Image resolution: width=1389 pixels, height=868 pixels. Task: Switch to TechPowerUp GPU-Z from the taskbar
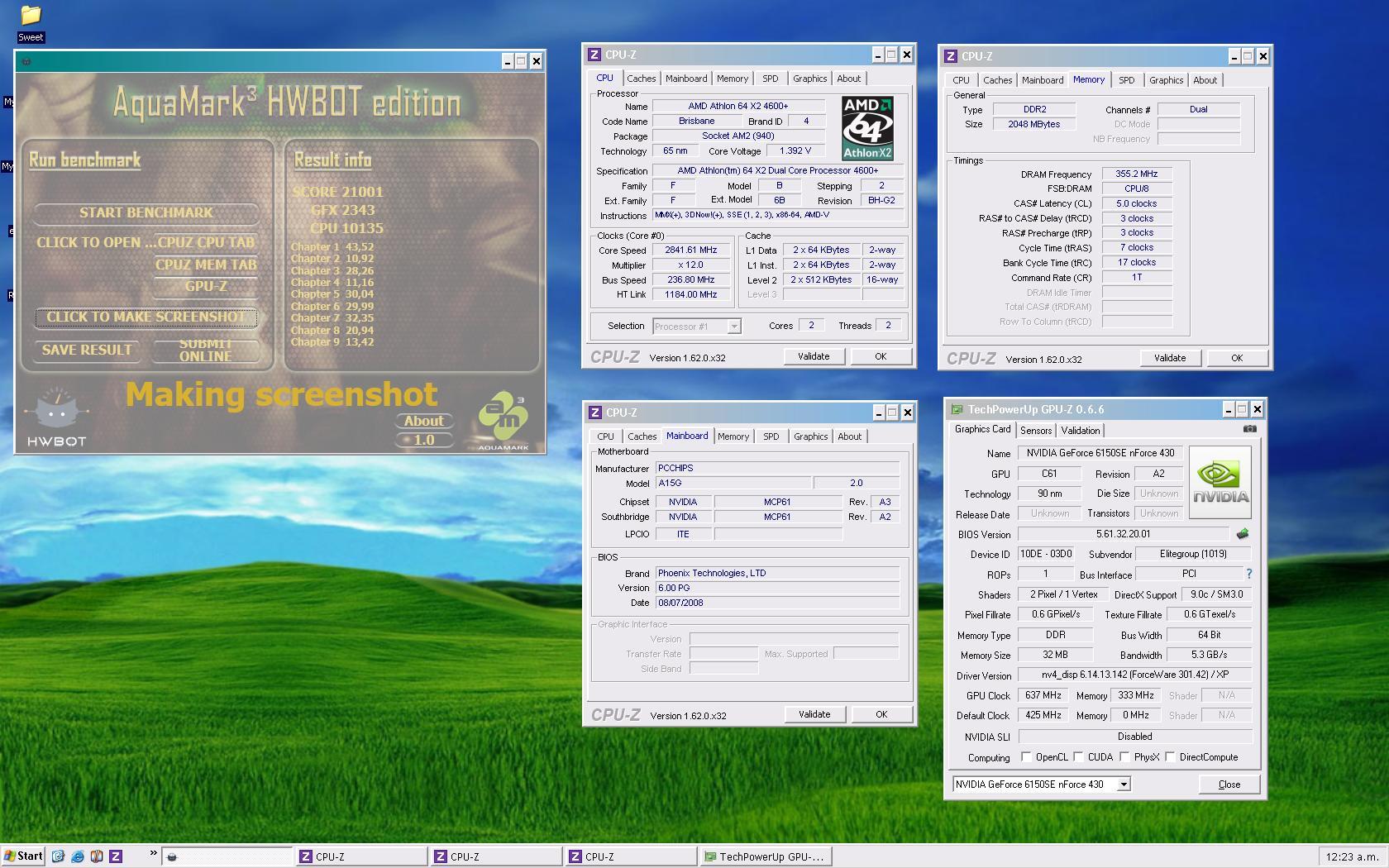click(766, 856)
